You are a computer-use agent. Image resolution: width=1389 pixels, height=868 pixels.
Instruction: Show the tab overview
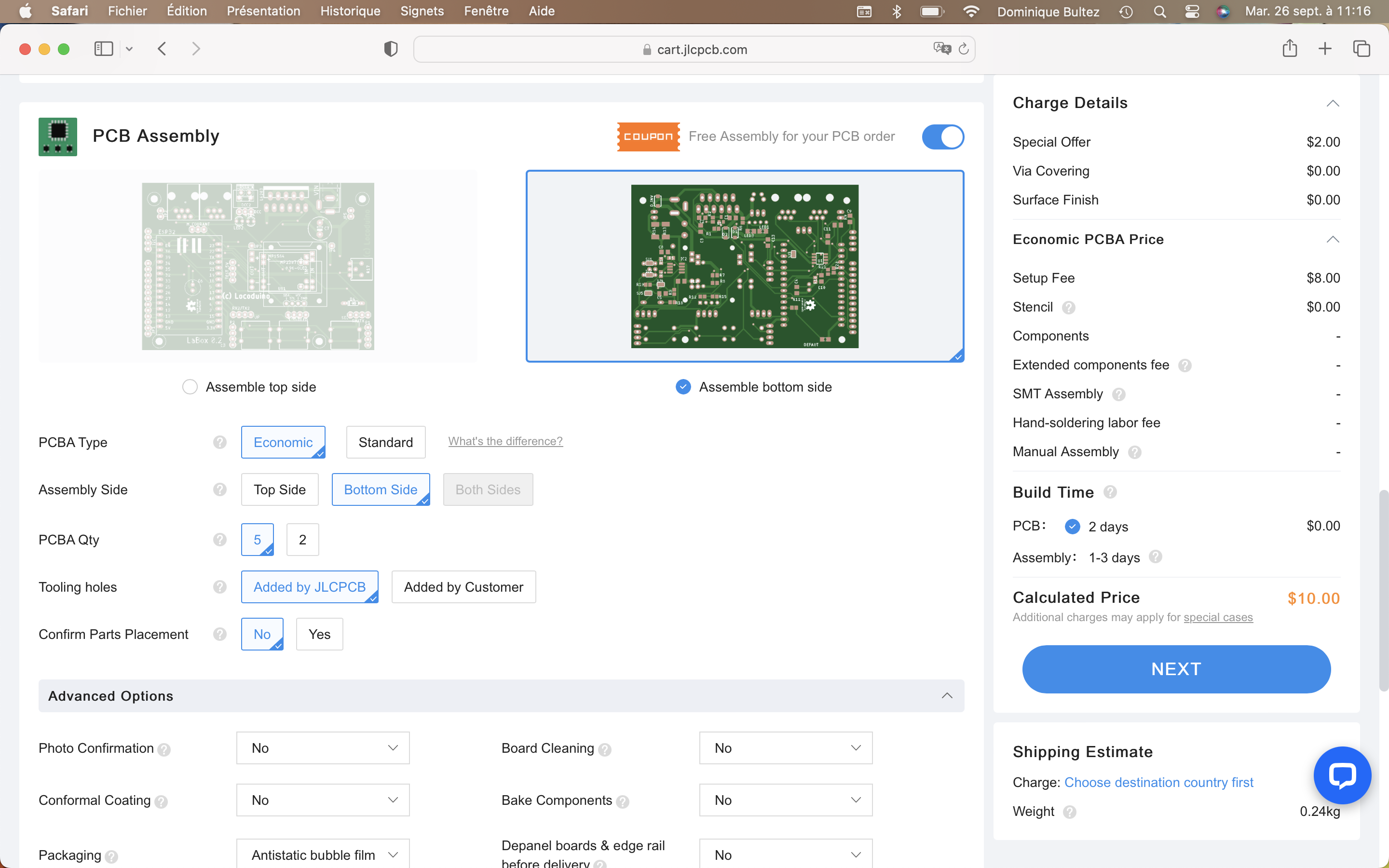1362,49
